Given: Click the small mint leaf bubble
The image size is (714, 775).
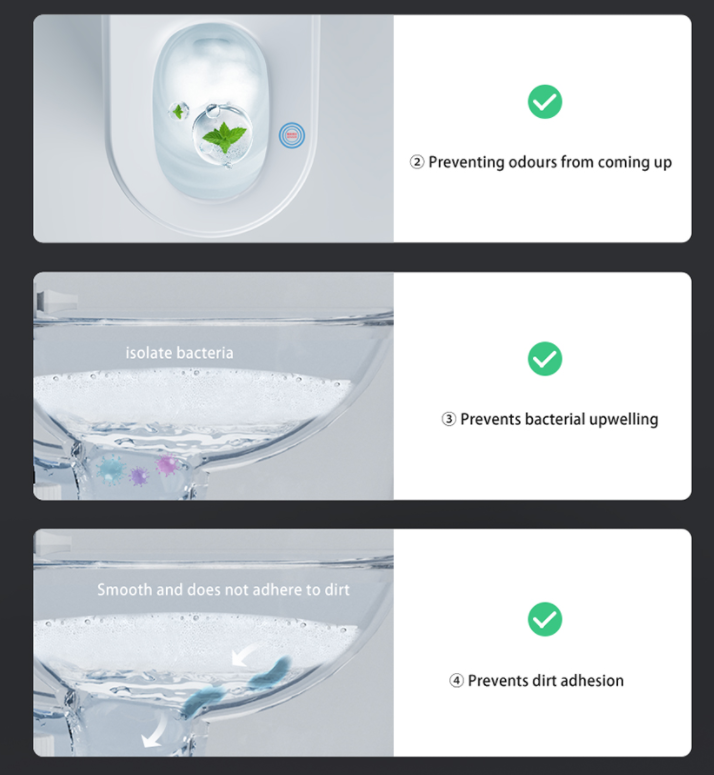Looking at the screenshot, I should click(x=178, y=111).
